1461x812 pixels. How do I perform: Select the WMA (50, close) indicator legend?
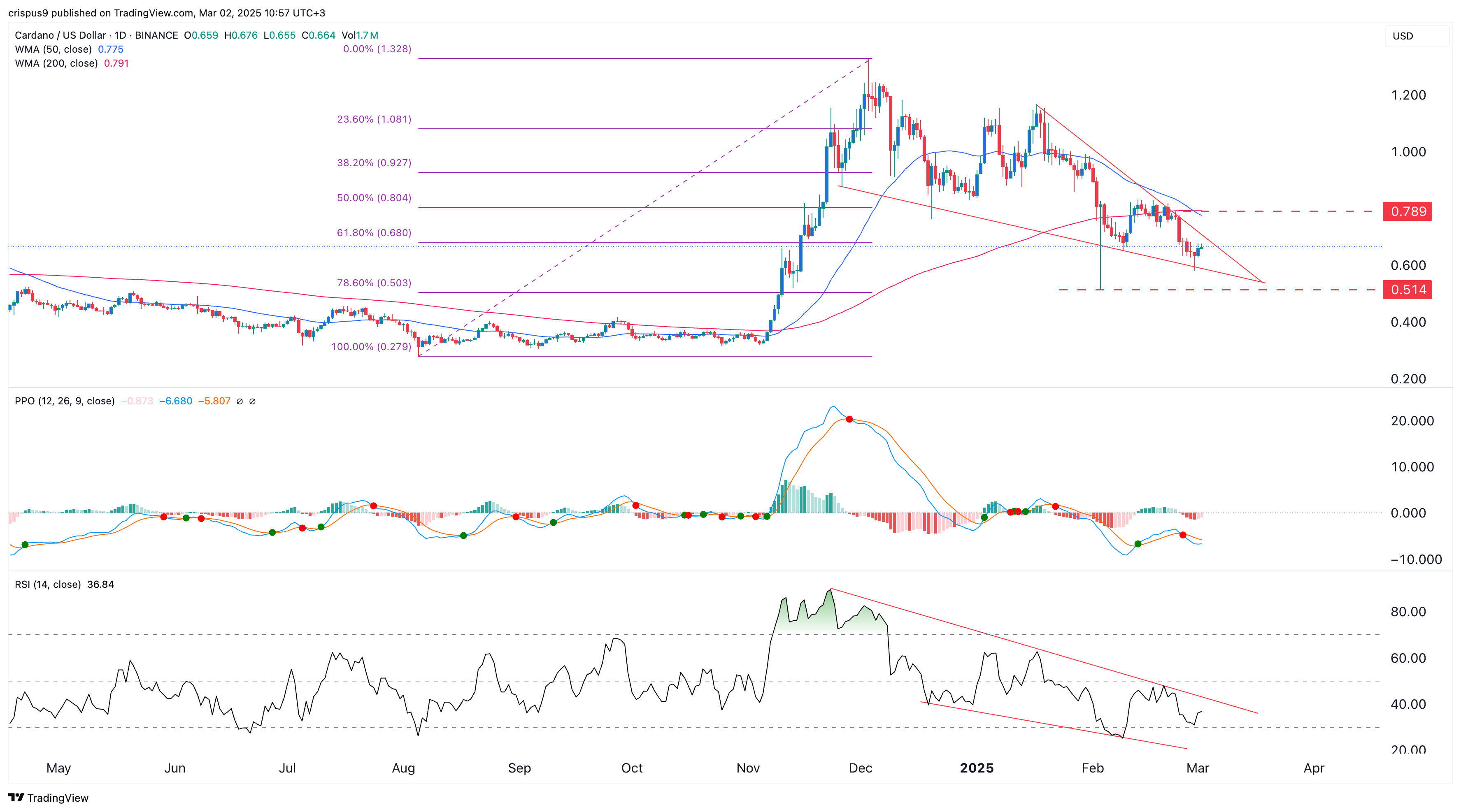click(x=54, y=49)
